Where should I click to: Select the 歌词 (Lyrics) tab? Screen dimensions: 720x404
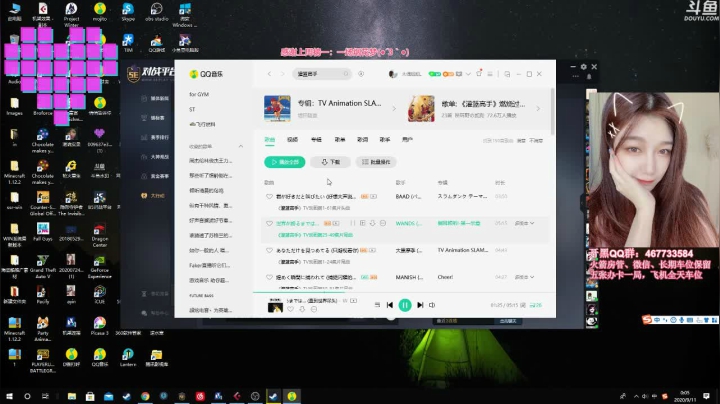click(363, 140)
